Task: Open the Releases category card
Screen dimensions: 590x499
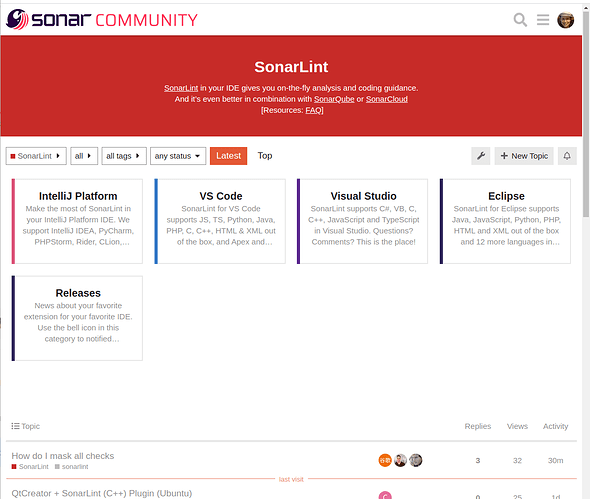Action: (x=77, y=318)
